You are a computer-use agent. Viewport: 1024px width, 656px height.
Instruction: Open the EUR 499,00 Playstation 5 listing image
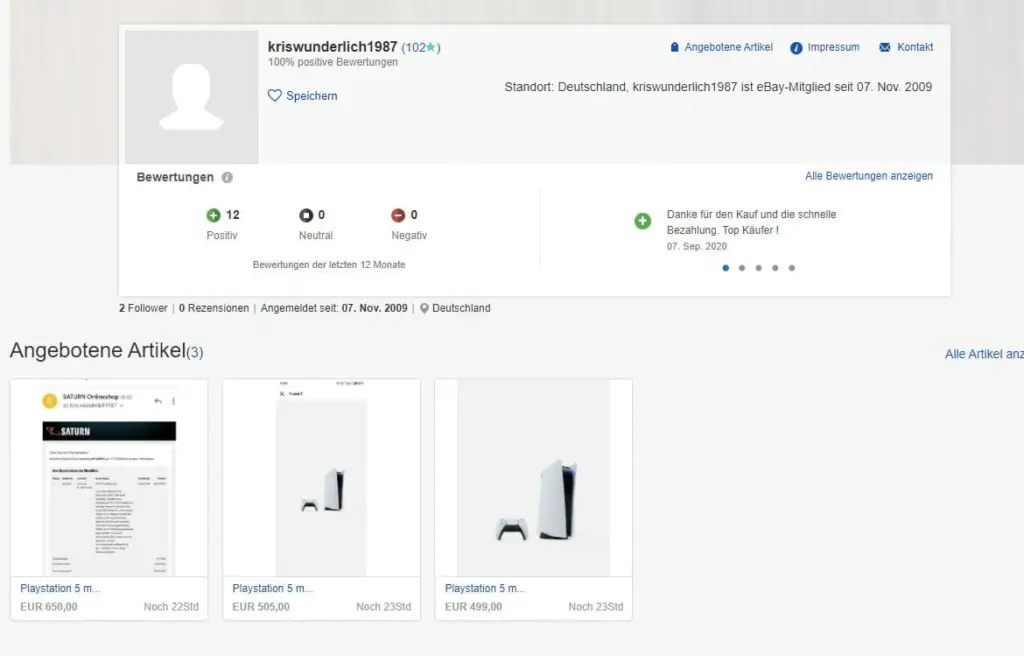tap(533, 478)
